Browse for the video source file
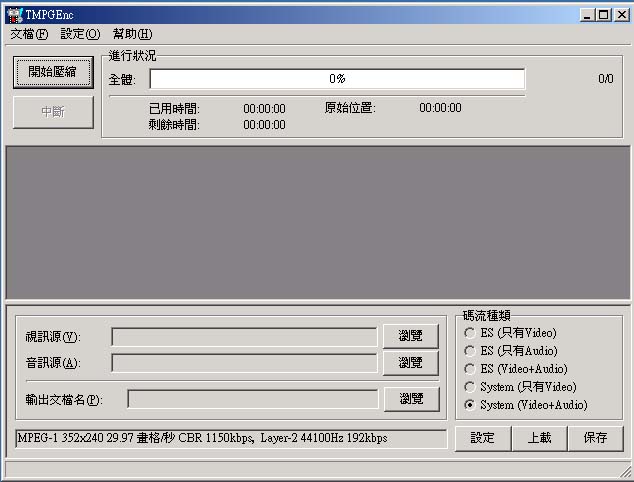 410,336
